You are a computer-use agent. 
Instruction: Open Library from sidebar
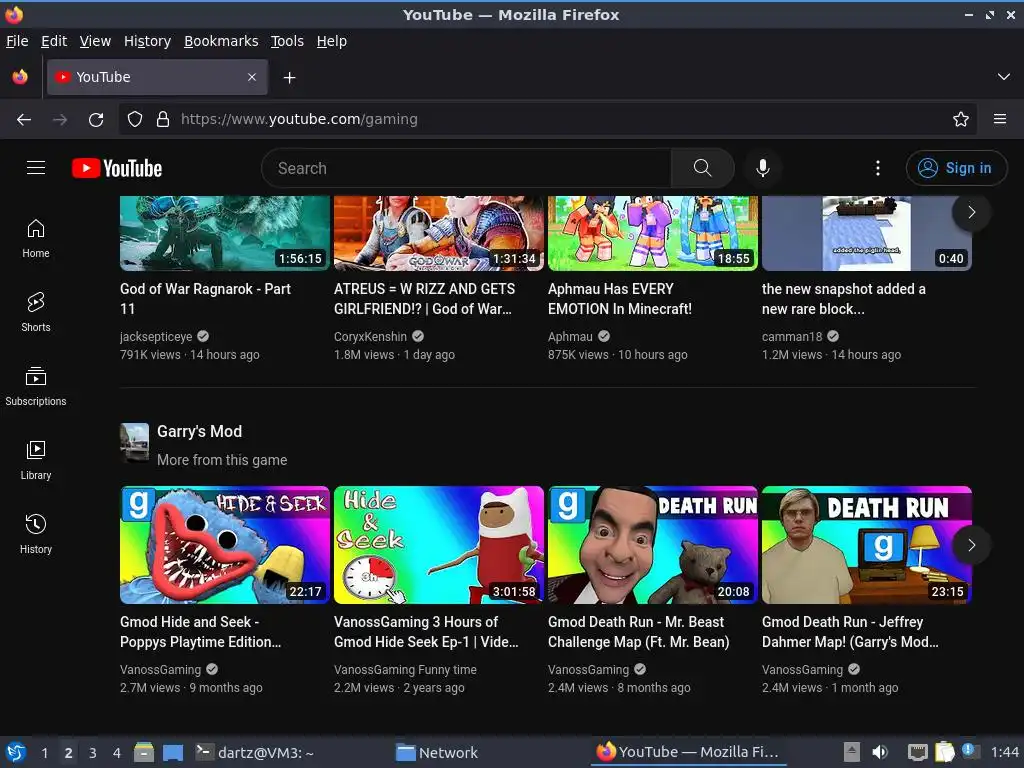click(x=36, y=460)
